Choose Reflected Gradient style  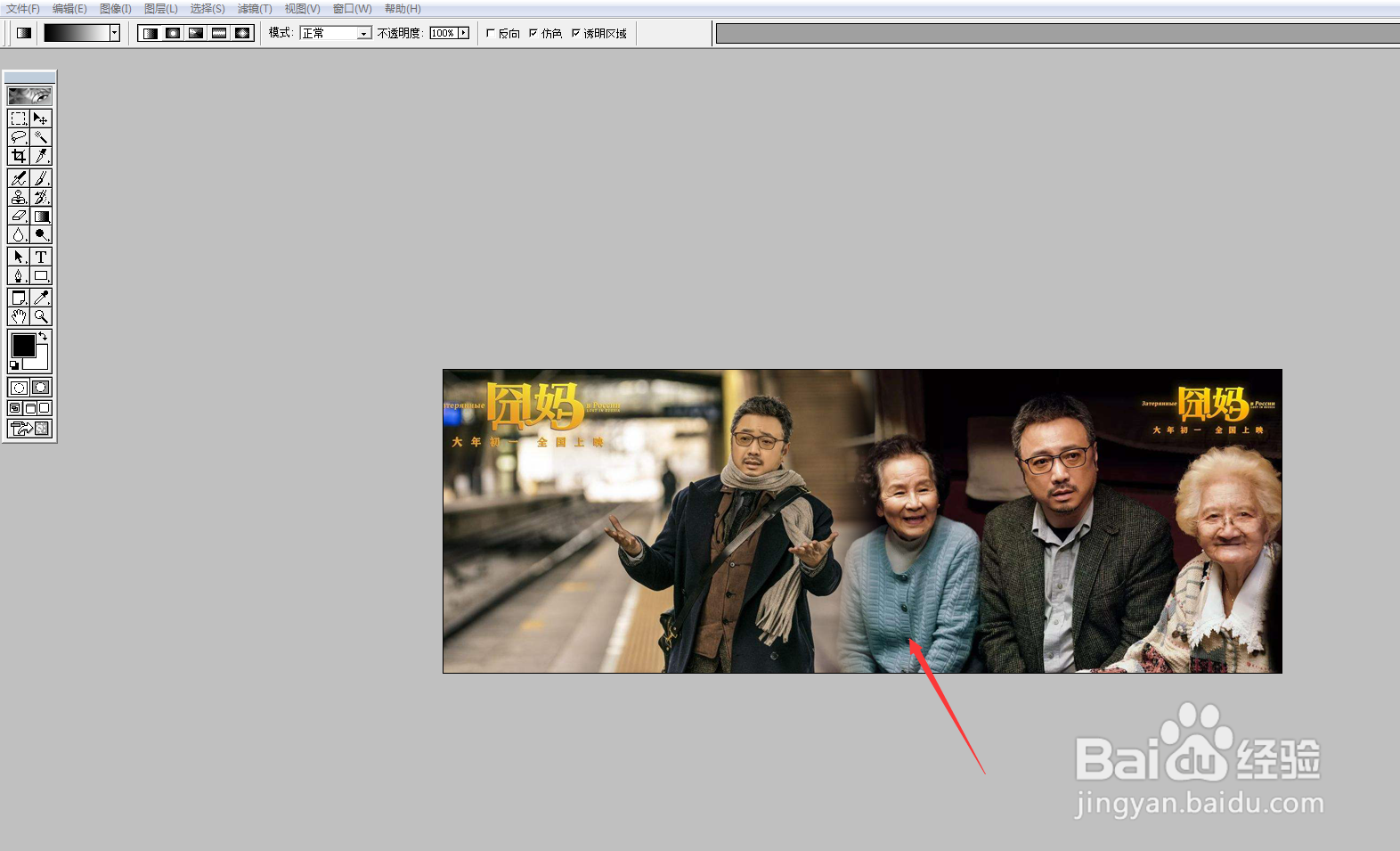click(219, 33)
